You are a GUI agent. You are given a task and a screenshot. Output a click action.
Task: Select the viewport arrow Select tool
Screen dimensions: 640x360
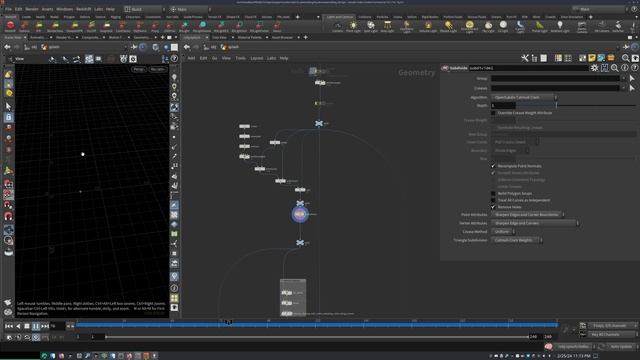tap(8, 107)
